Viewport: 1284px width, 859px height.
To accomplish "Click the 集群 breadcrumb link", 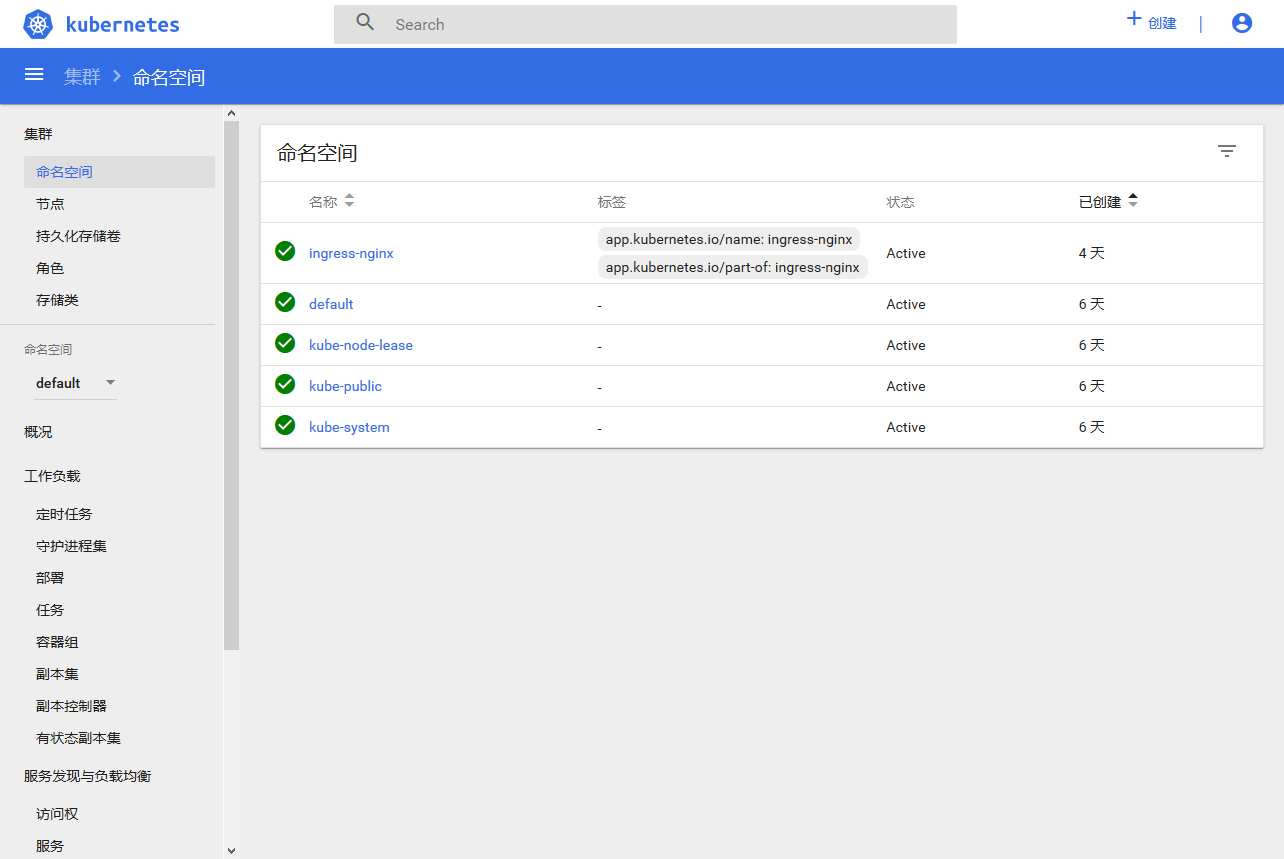I will tap(82, 77).
